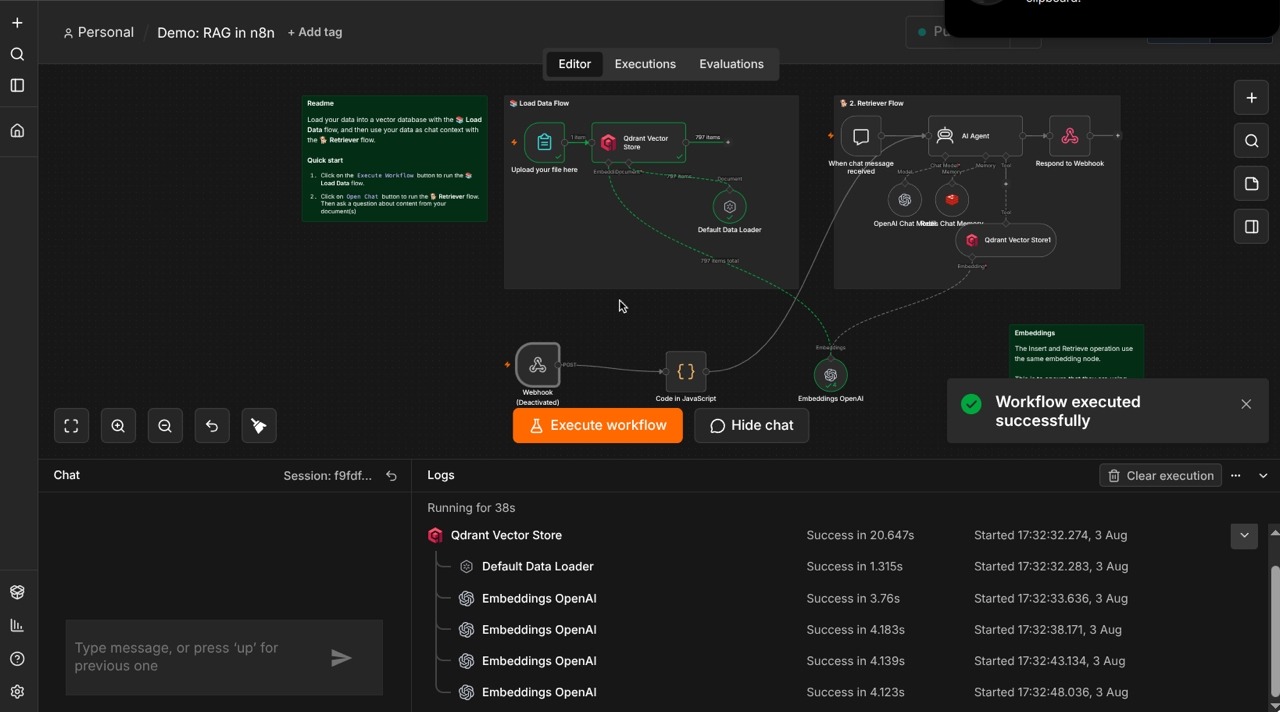Open search from the left sidebar
The width and height of the screenshot is (1280, 712).
click(x=17, y=54)
